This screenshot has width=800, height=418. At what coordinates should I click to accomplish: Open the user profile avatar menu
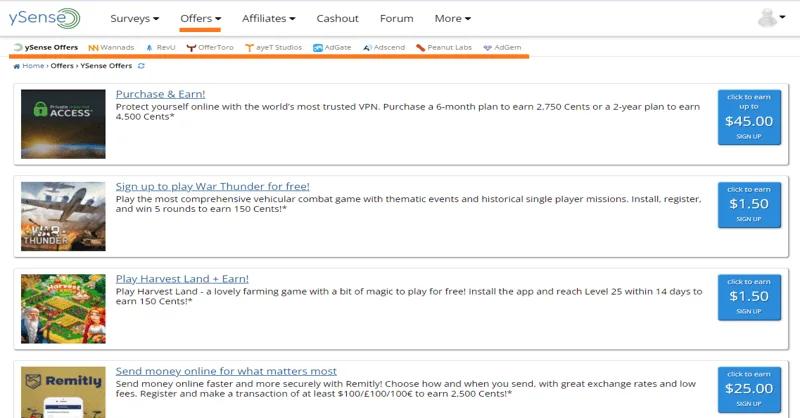tap(770, 18)
